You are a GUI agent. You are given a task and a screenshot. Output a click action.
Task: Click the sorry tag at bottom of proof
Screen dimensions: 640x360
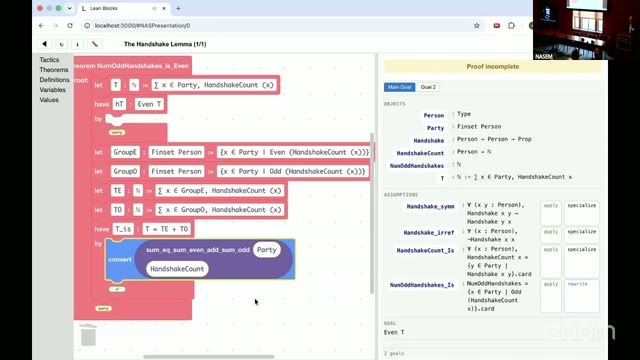103,309
